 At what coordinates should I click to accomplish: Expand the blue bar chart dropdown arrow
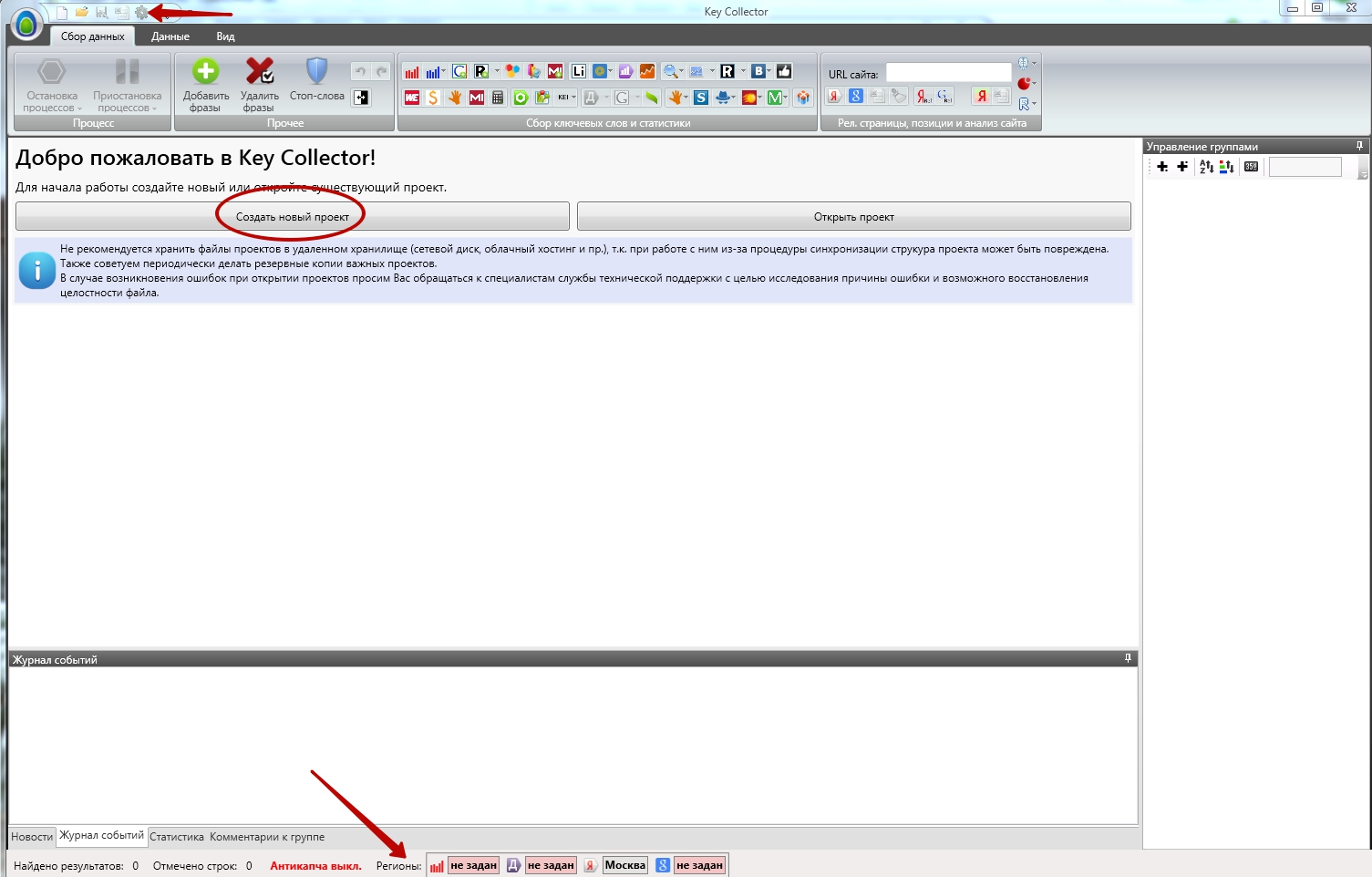443,71
